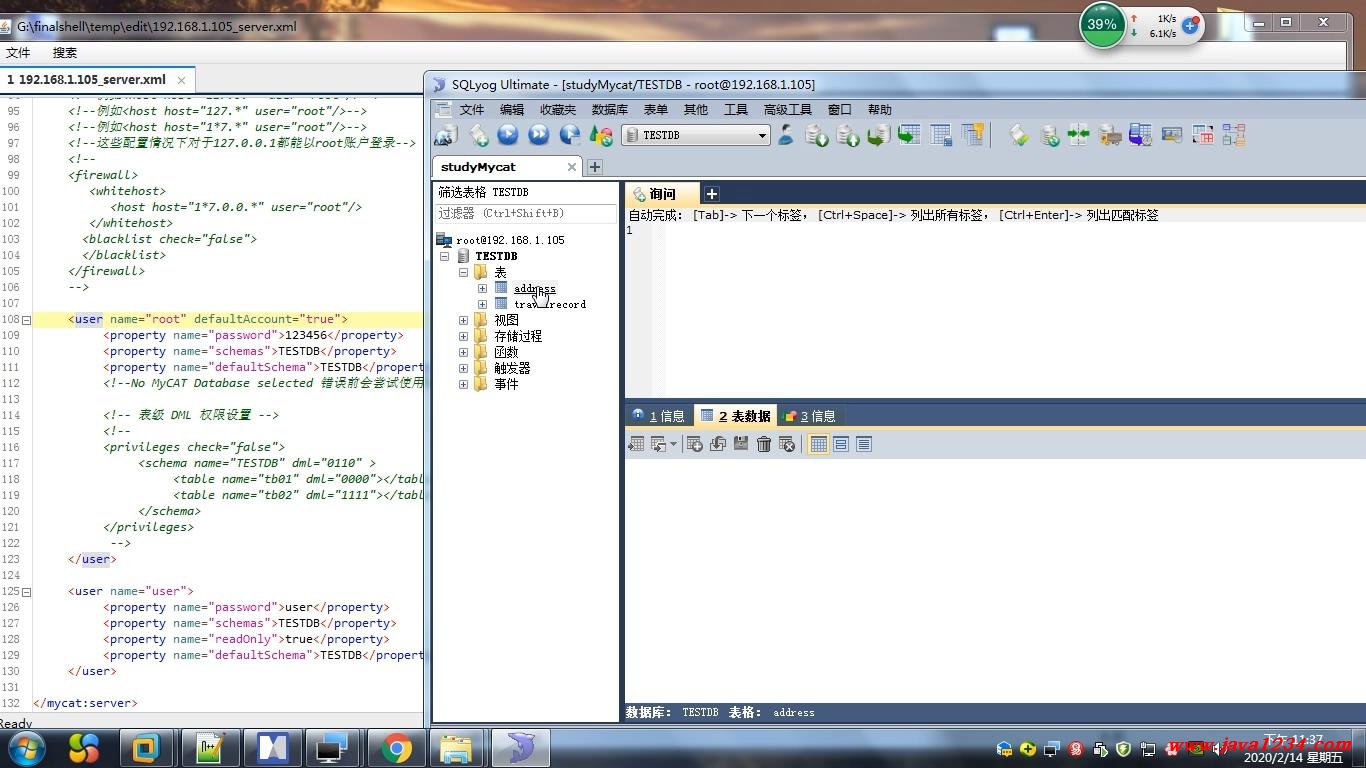The height and width of the screenshot is (768, 1366).
Task: Open the 帮助 menu in SQLyog
Action: point(880,110)
